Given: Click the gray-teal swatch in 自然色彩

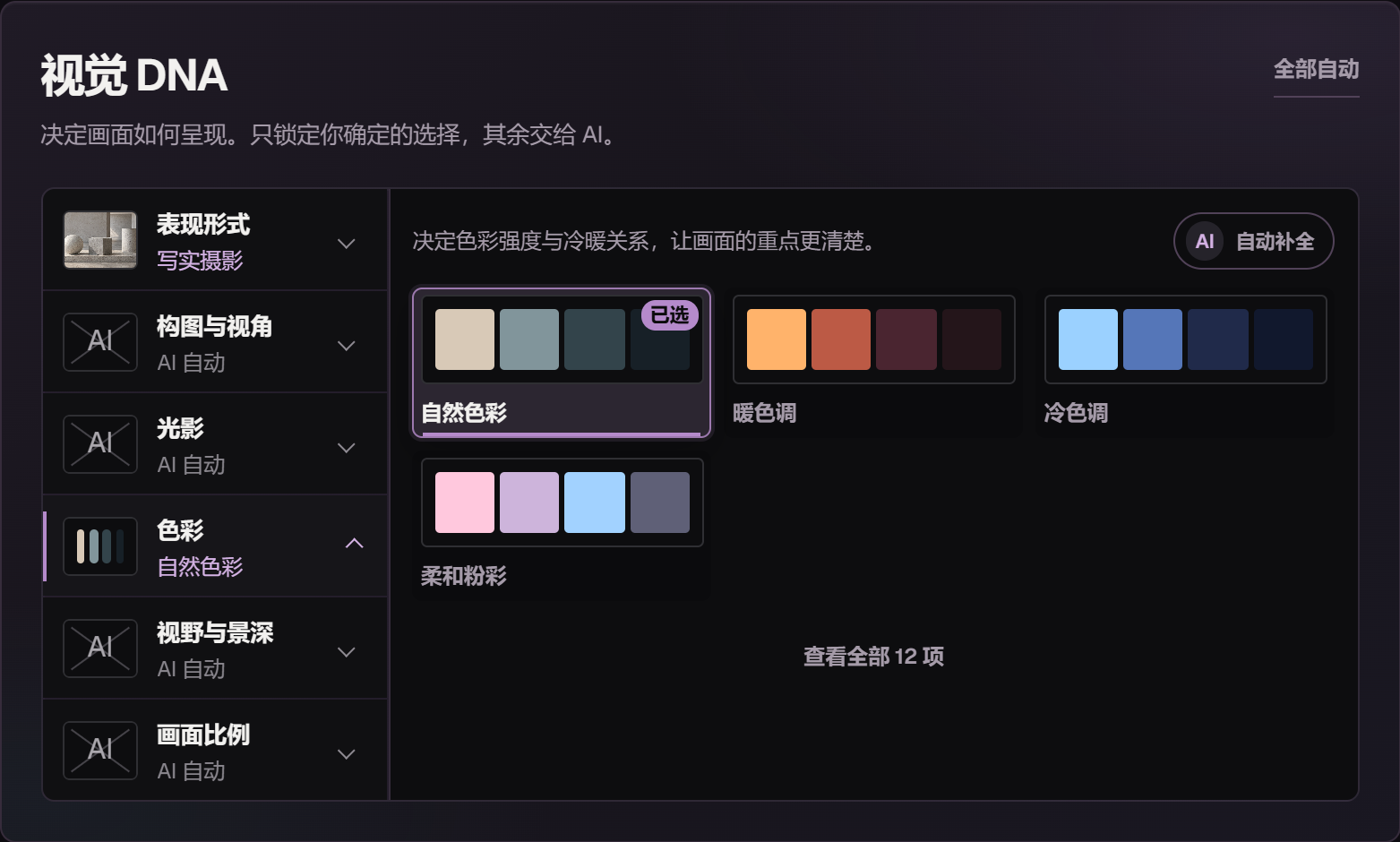Looking at the screenshot, I should [x=529, y=339].
